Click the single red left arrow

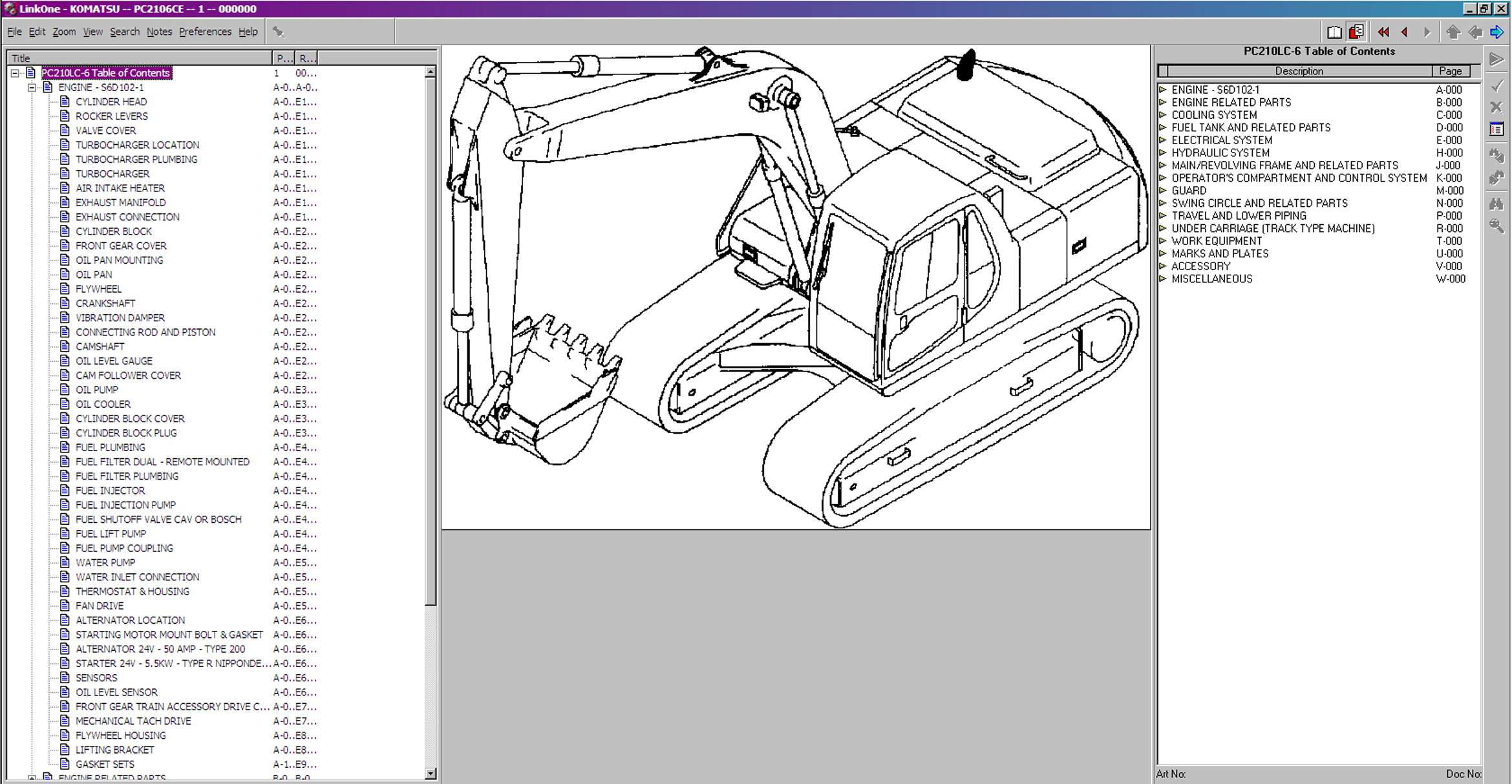[1405, 32]
